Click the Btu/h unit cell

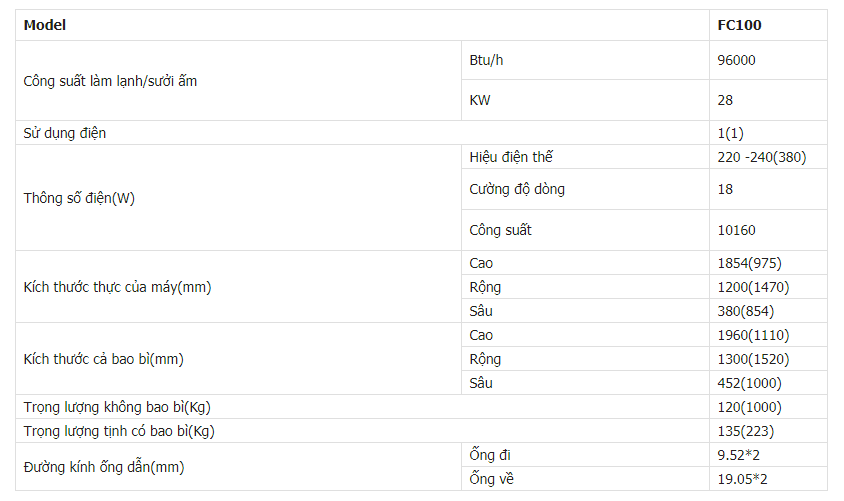(x=486, y=60)
